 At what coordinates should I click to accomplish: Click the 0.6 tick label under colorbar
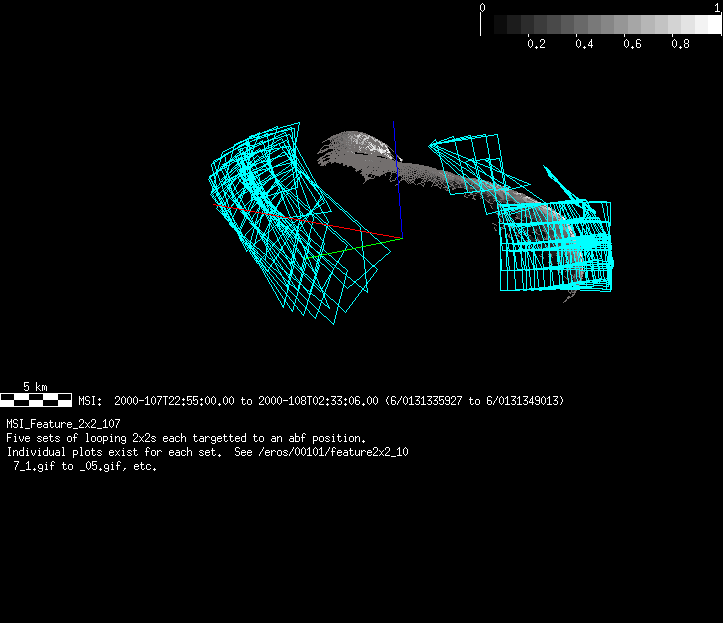click(x=632, y=44)
